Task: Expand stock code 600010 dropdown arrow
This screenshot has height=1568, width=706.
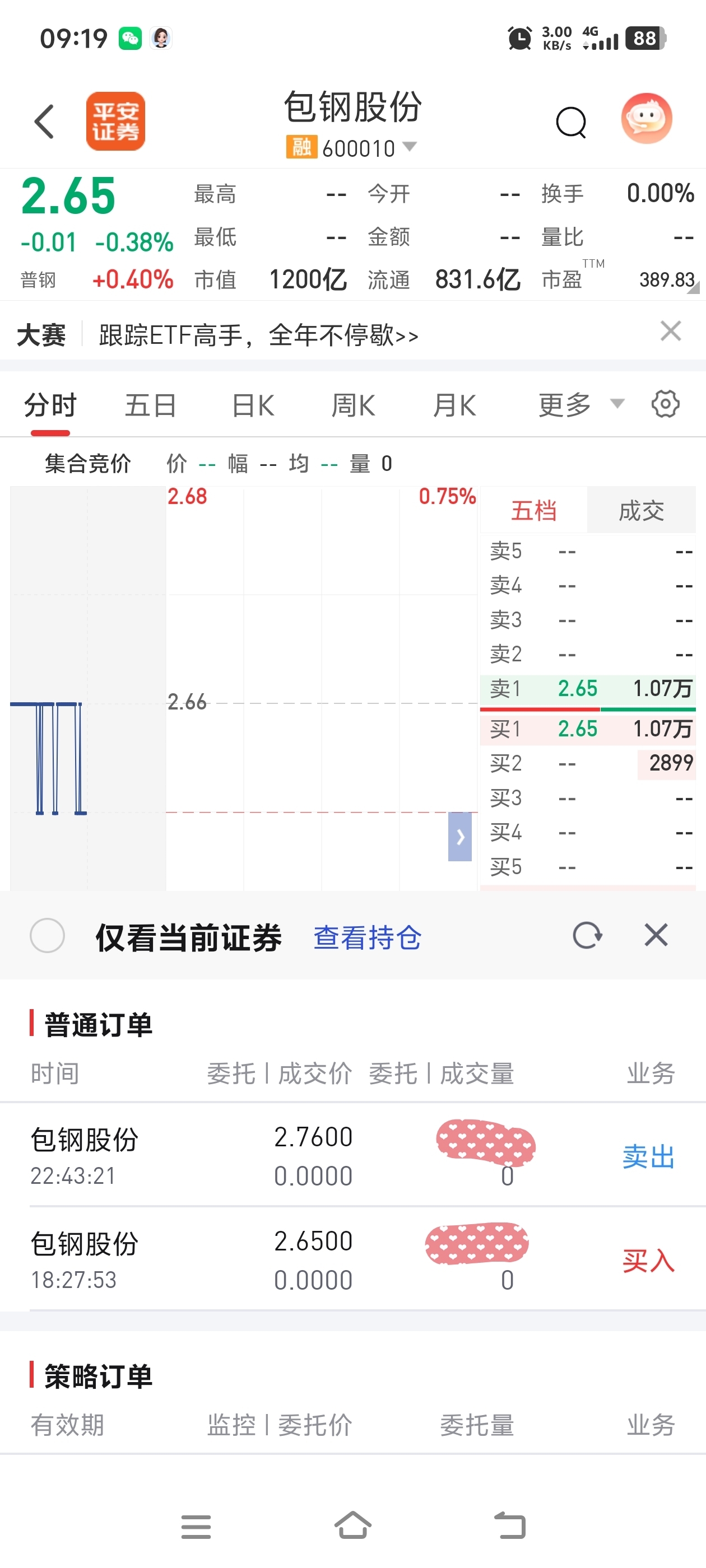Action: [x=410, y=146]
